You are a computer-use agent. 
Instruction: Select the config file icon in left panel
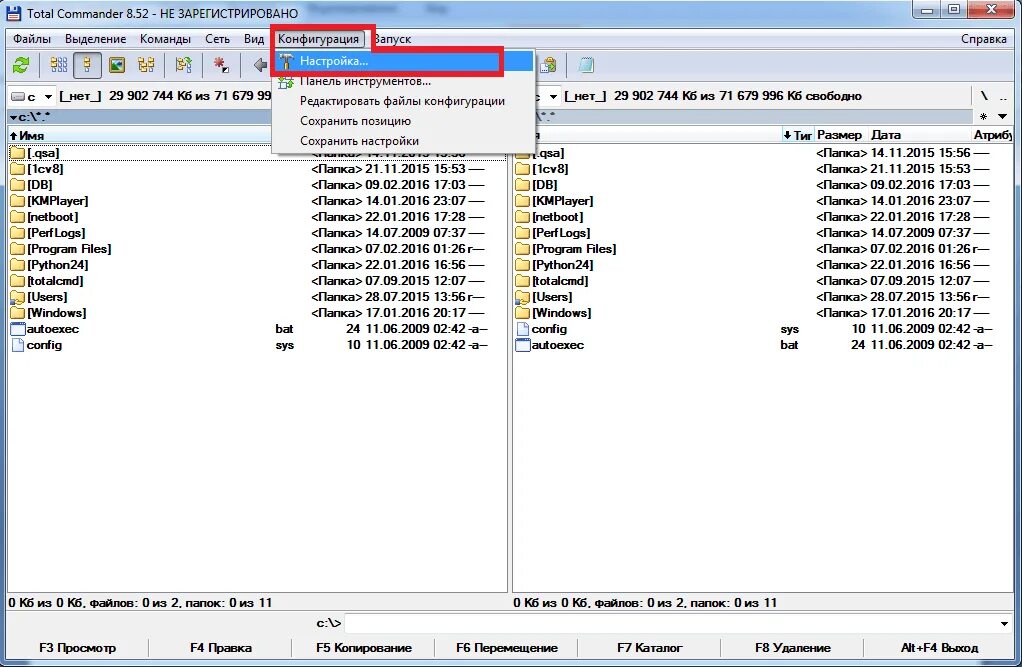[18, 345]
